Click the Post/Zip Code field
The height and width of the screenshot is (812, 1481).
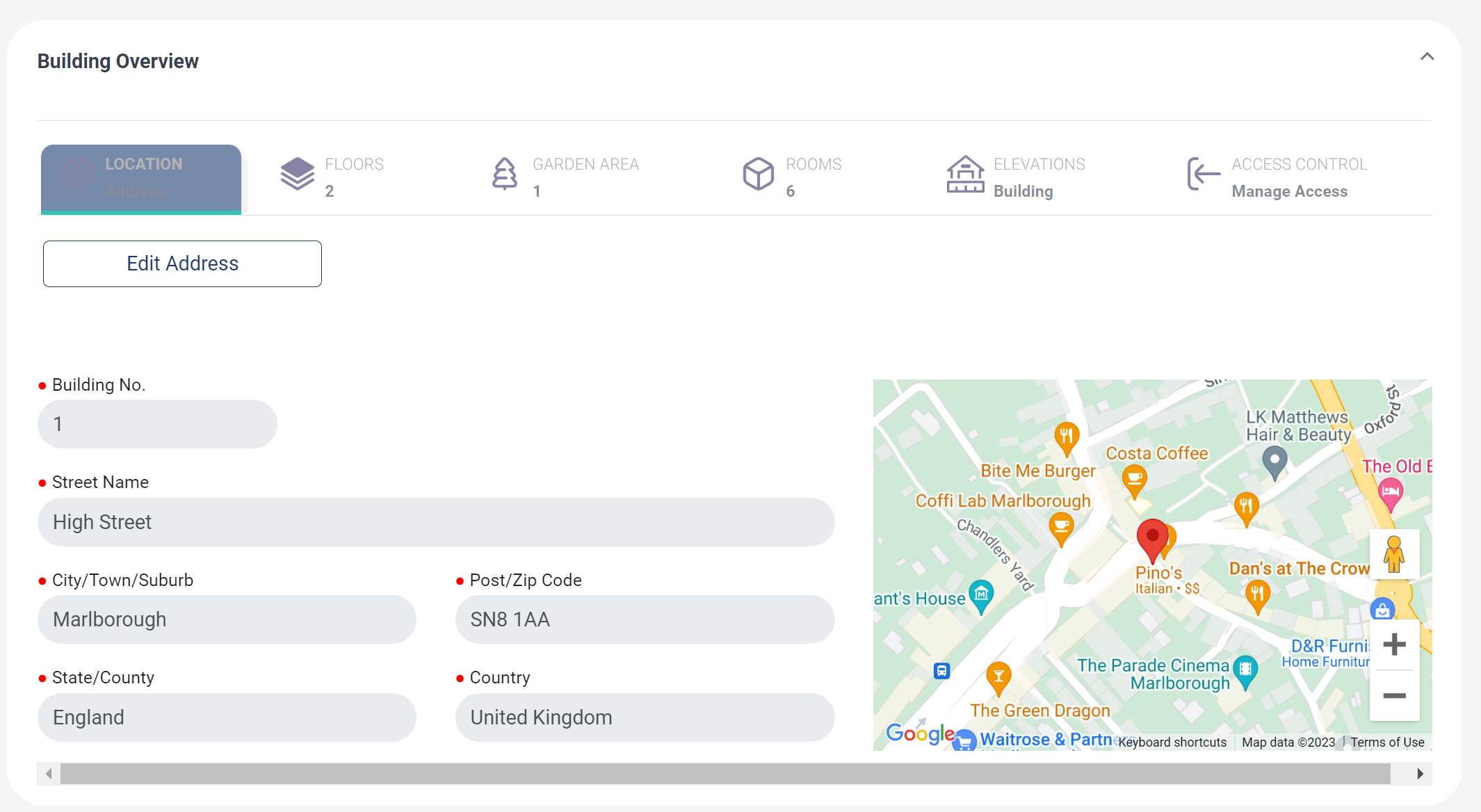pyautogui.click(x=645, y=619)
